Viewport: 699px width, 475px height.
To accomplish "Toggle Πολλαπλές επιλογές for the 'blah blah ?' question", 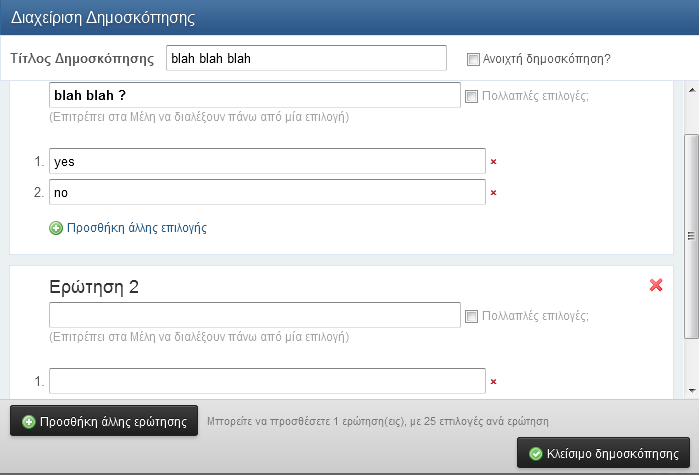I will click(x=471, y=96).
